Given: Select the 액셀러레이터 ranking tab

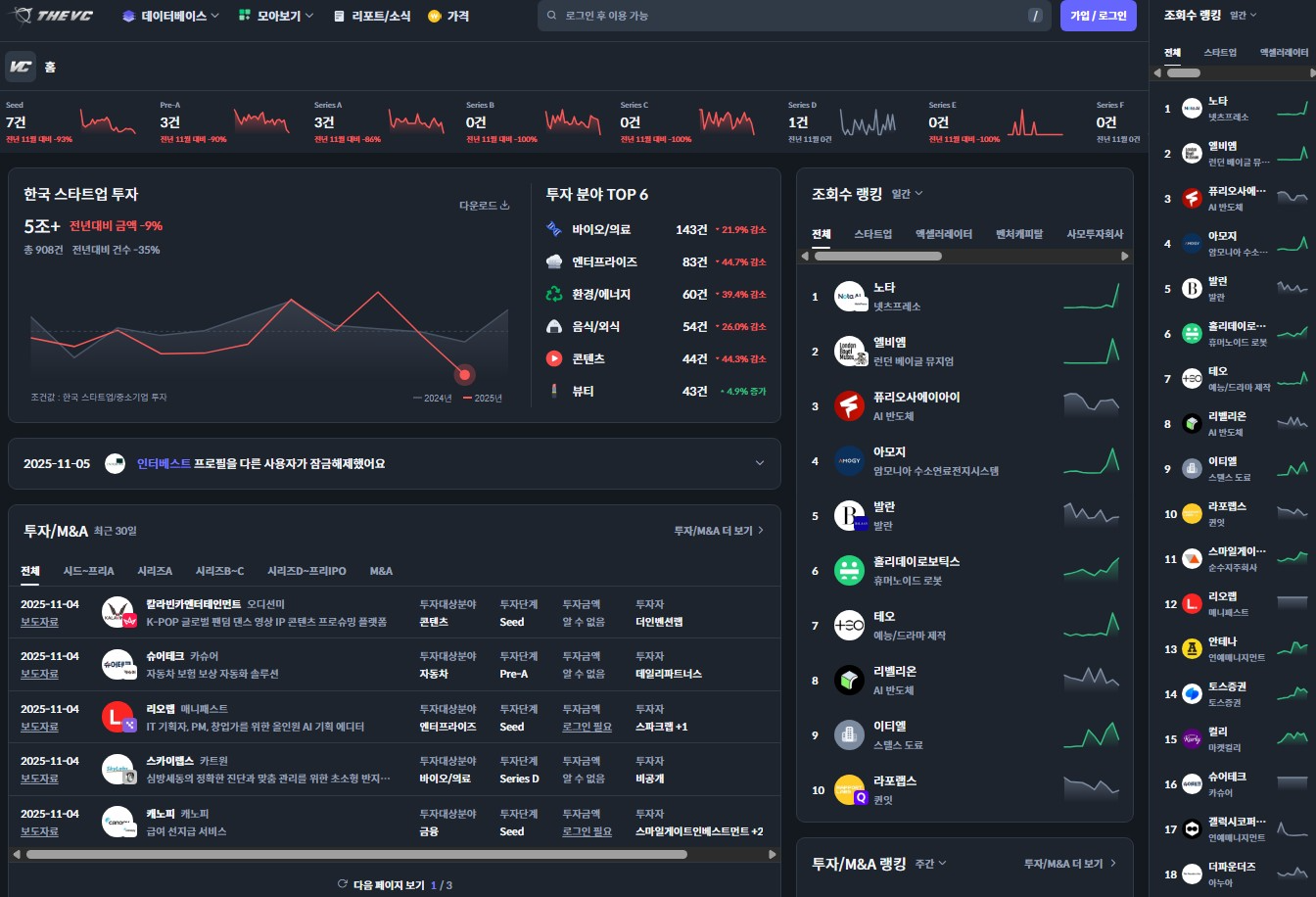Looking at the screenshot, I should [943, 234].
